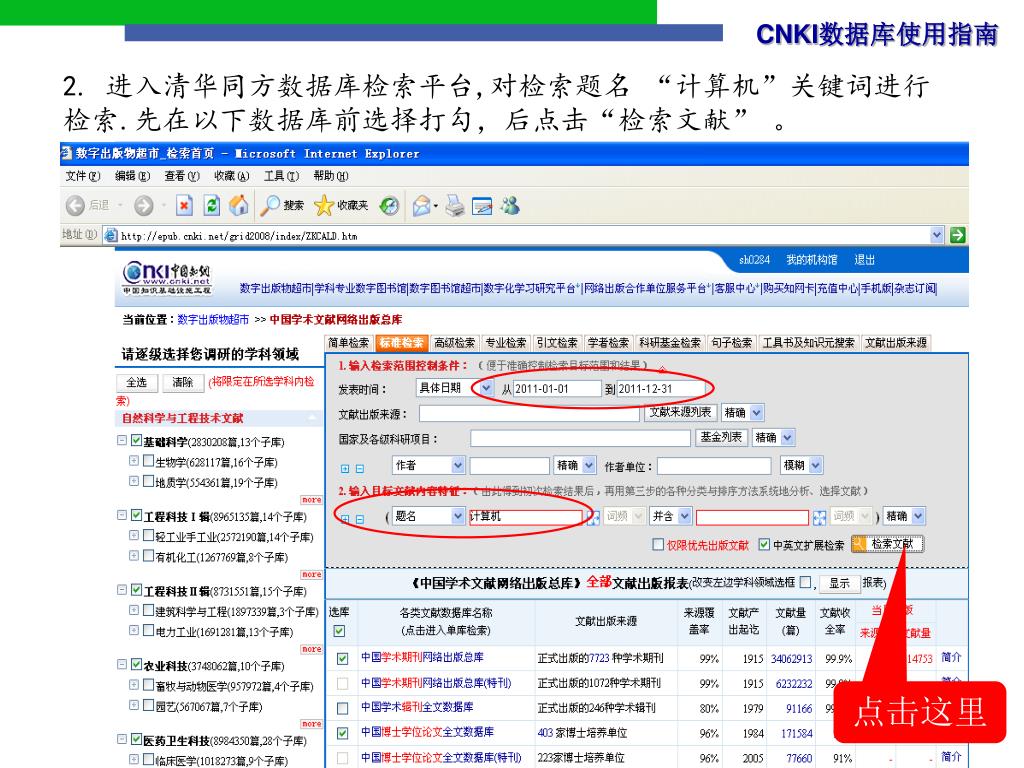
Task: Open the 工具(T) menu
Action: tap(281, 176)
